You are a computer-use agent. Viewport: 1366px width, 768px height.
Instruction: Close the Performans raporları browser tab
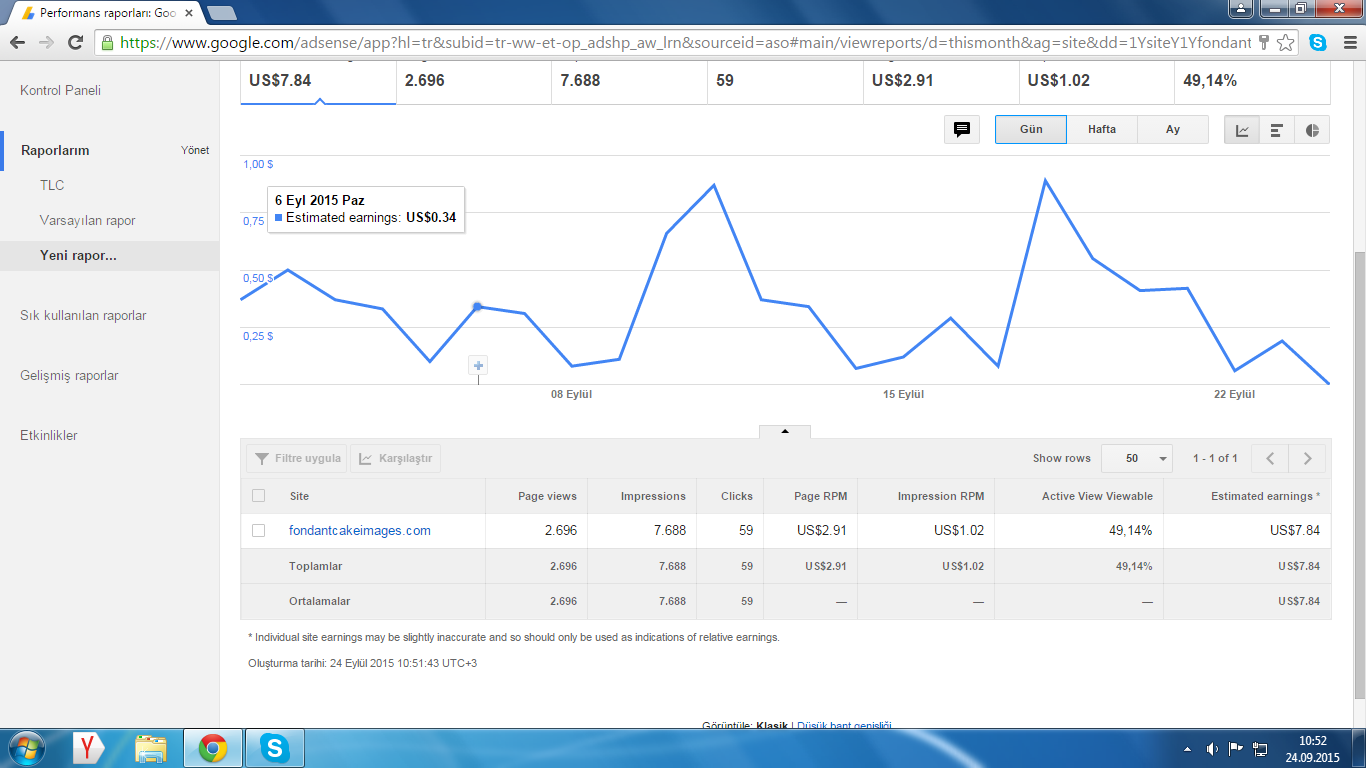190,13
